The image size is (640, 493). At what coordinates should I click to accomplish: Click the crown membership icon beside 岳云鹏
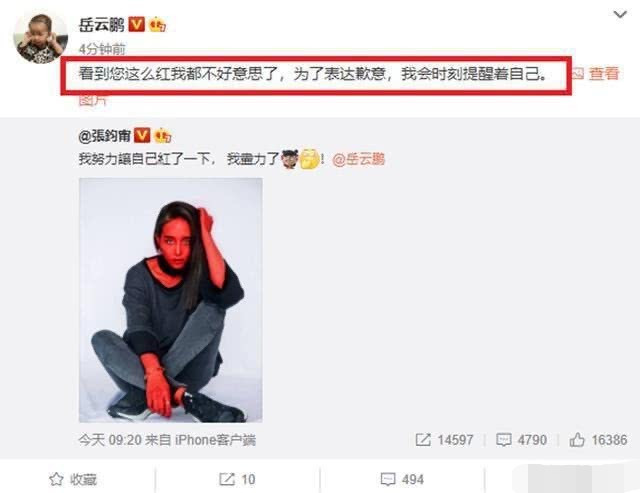coord(157,25)
